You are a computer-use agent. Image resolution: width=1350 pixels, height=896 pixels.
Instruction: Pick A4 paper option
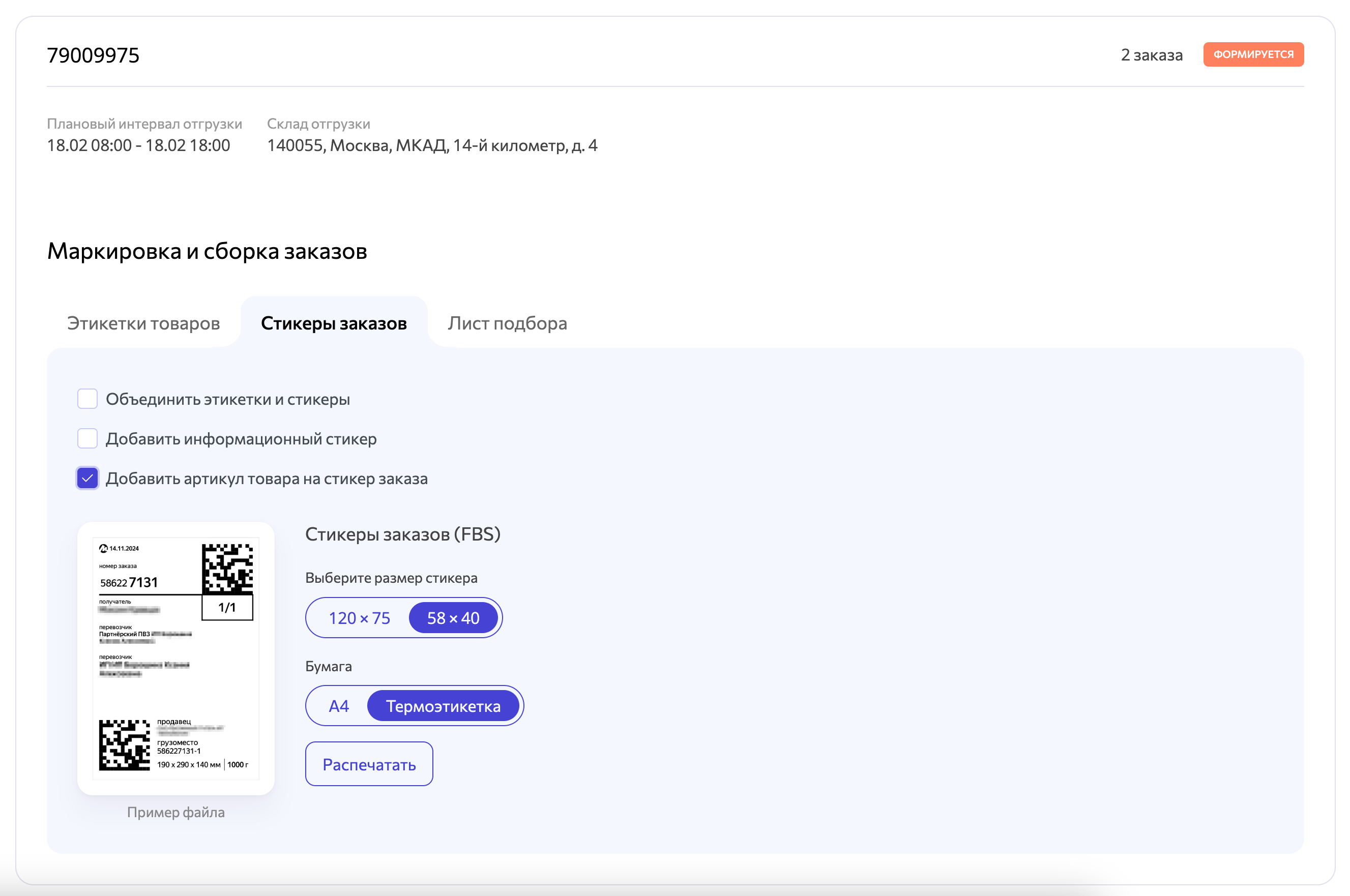tap(338, 706)
